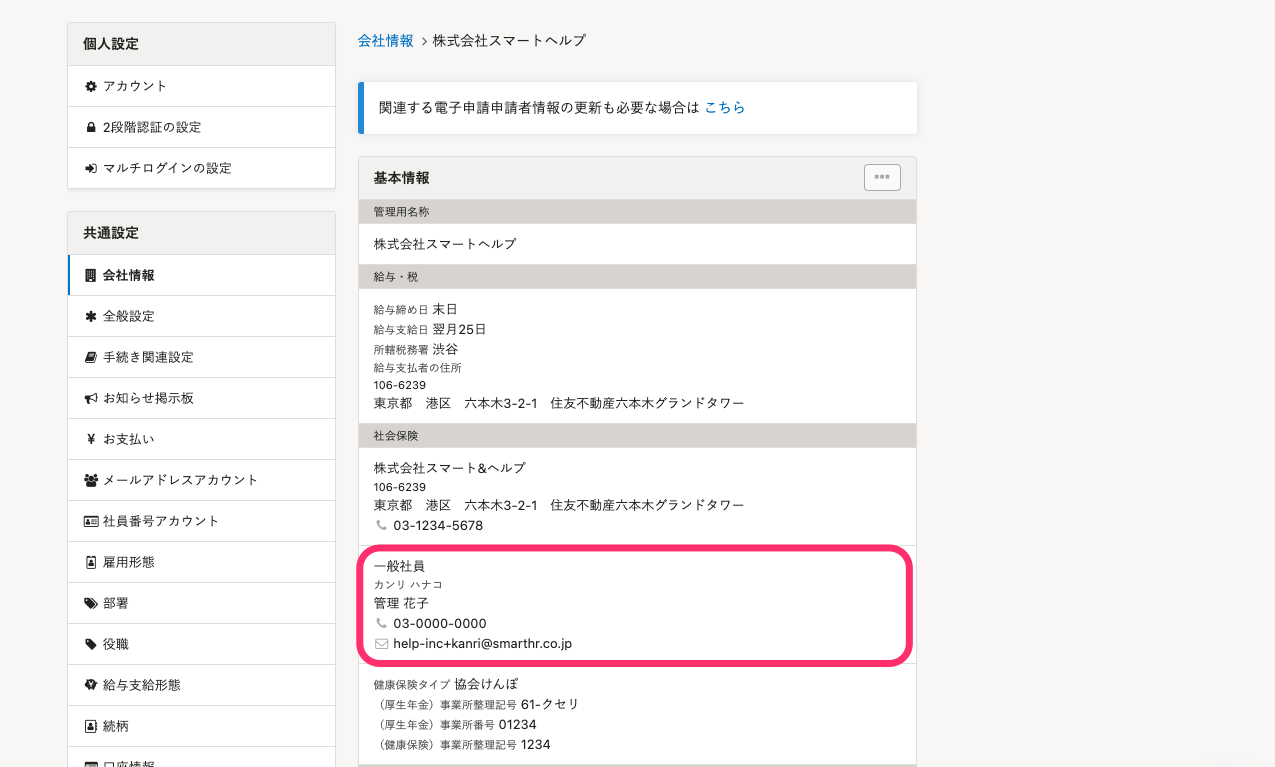Click the 基本情報 card title
This screenshot has width=1275, height=767.
click(x=401, y=178)
